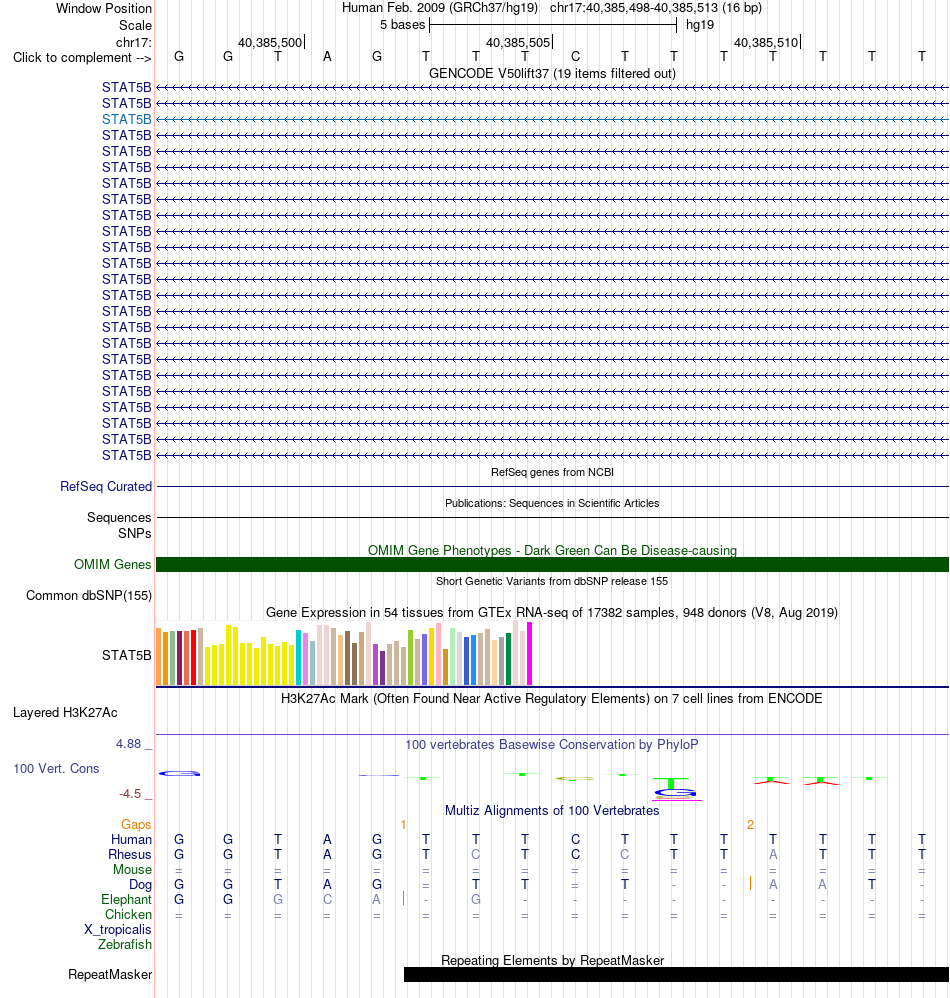This screenshot has height=998, width=950.
Task: Click 'Gene Expression in 54 tissues from GTEx' title
Action: click(552, 612)
